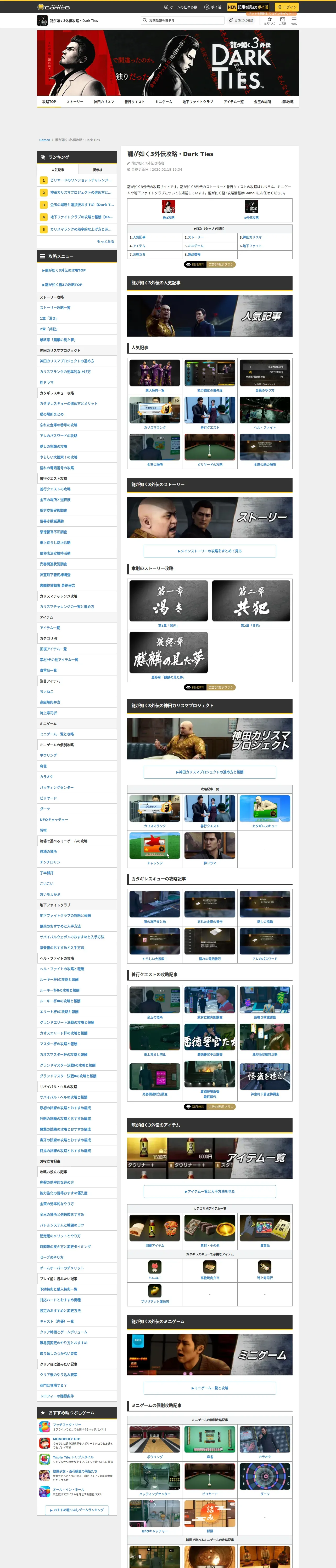Click the 高級焼肉弁当 item icon
This screenshot has height=1568, width=336.
tap(210, 1267)
